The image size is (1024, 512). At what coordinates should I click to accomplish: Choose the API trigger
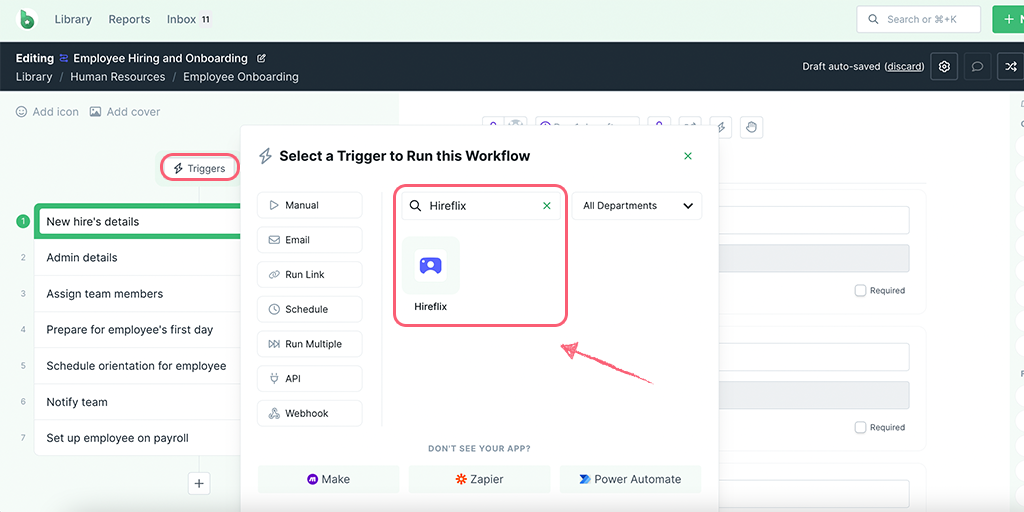click(x=310, y=378)
